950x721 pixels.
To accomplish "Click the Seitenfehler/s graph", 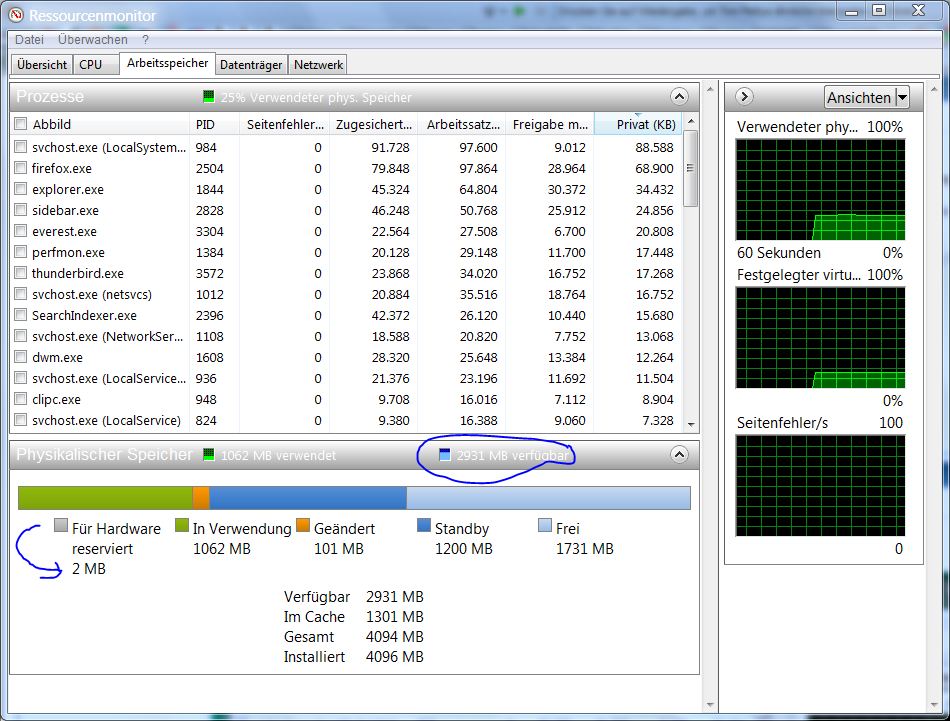I will coord(820,485).
